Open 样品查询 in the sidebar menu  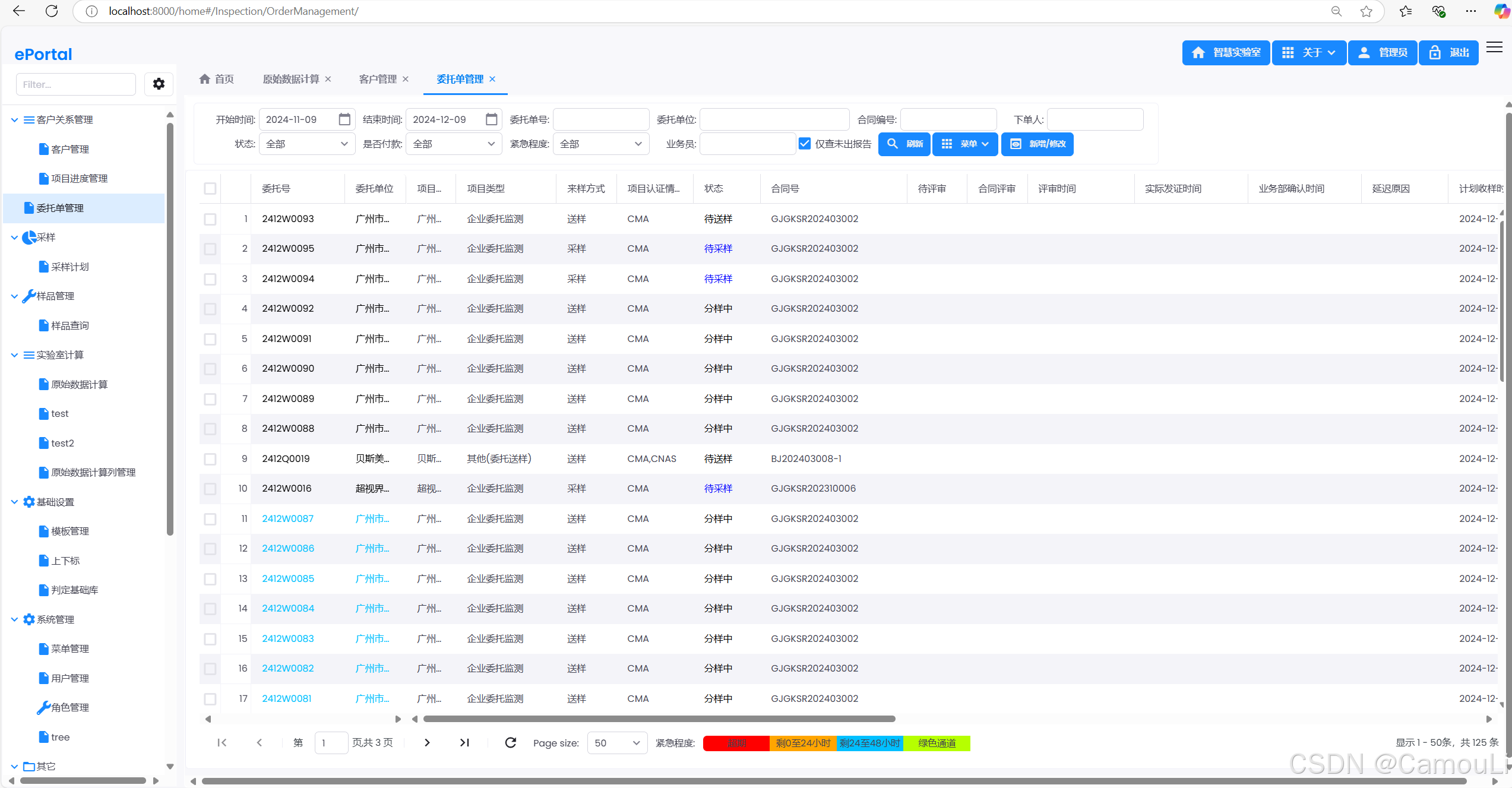click(x=69, y=325)
